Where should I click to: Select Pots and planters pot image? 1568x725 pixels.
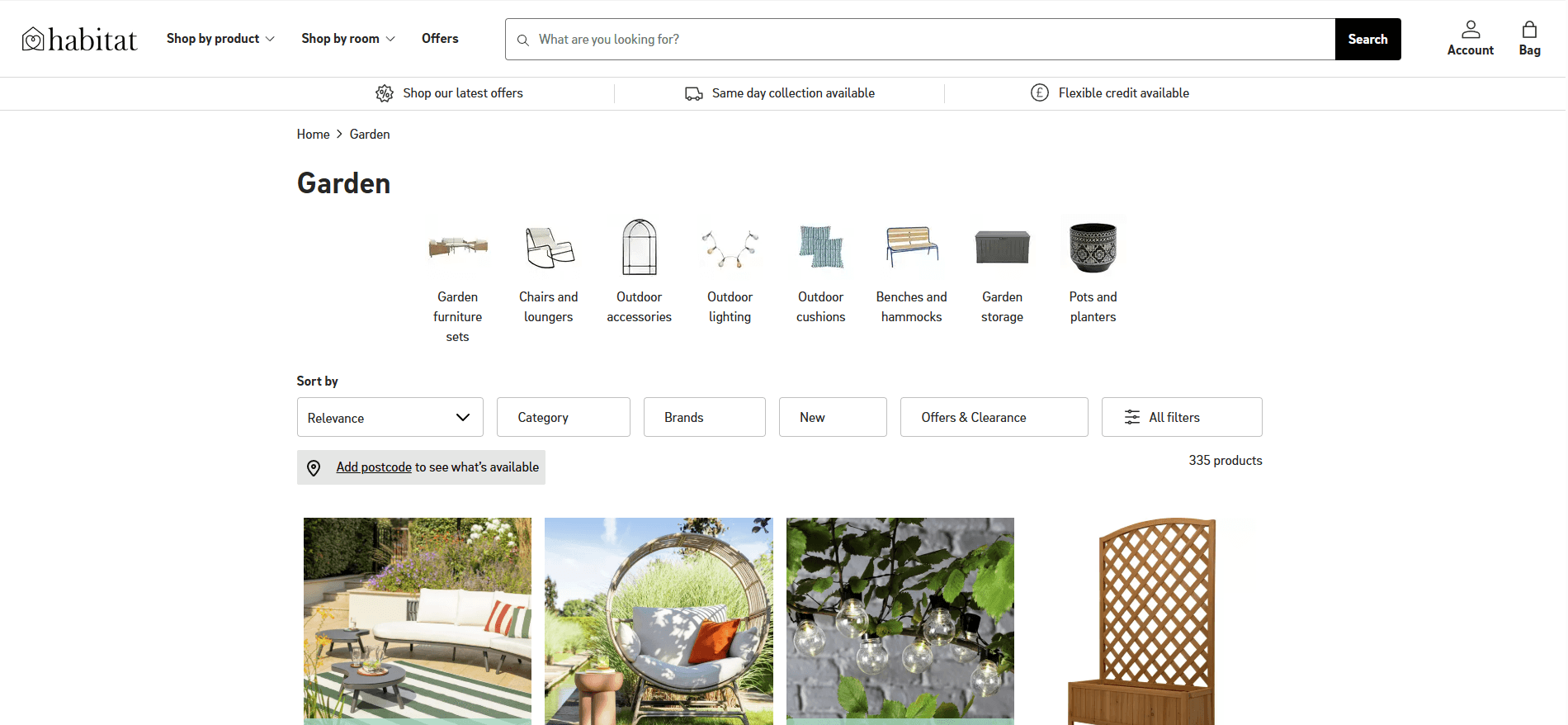[1093, 246]
